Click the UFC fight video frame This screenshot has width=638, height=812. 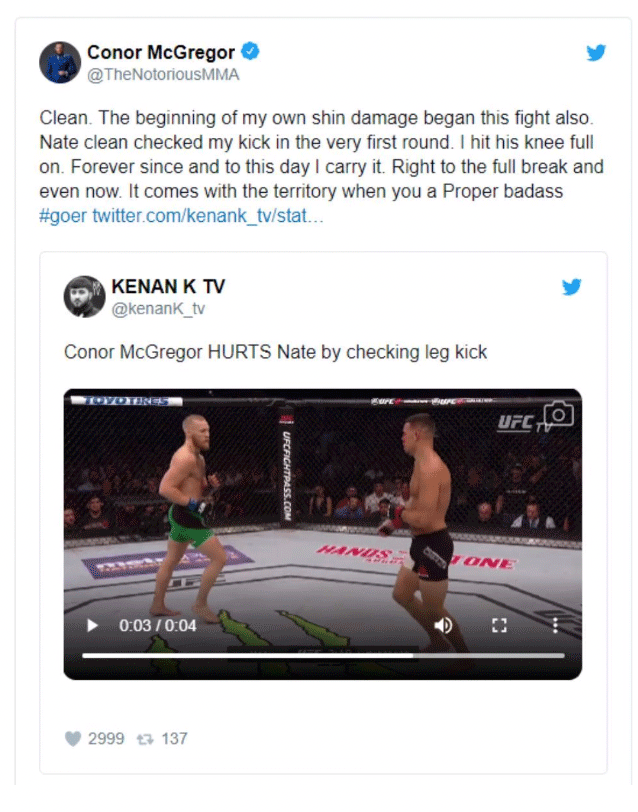(323, 534)
